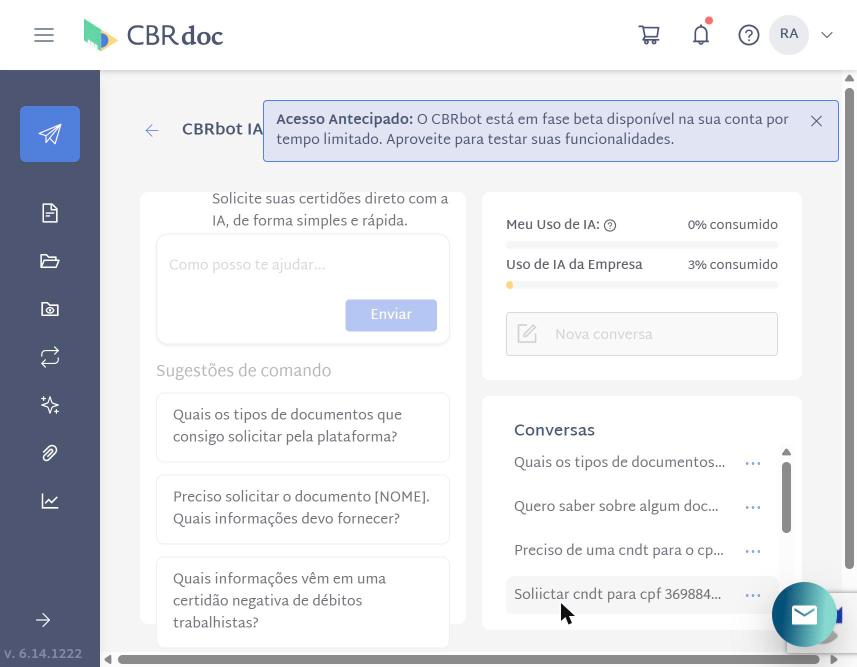Close the Acesso Antecipado banner
This screenshot has width=857, height=667.
point(816,121)
